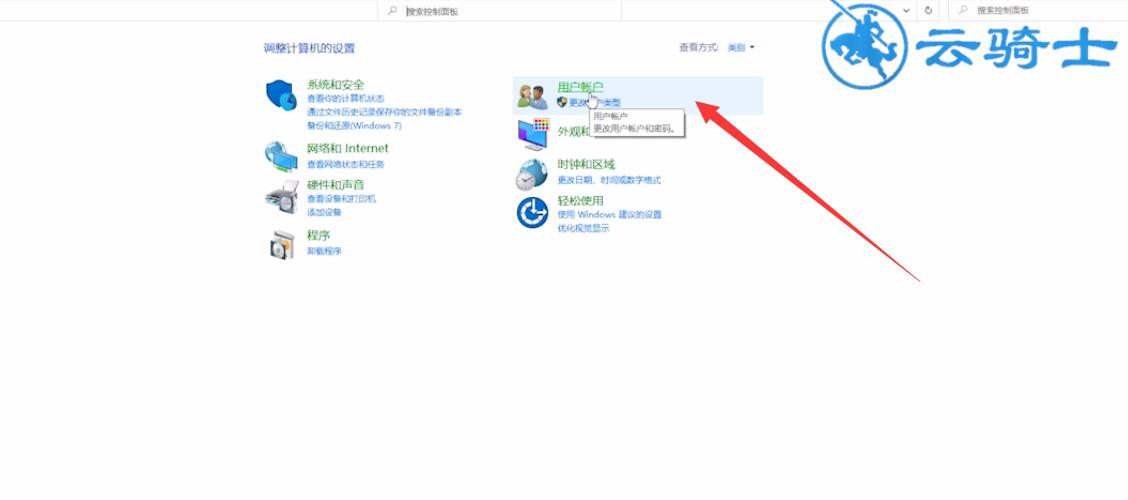This screenshot has height=500, width=1128.
Task: Open the 系统和安全 shield icon
Action: point(281,95)
